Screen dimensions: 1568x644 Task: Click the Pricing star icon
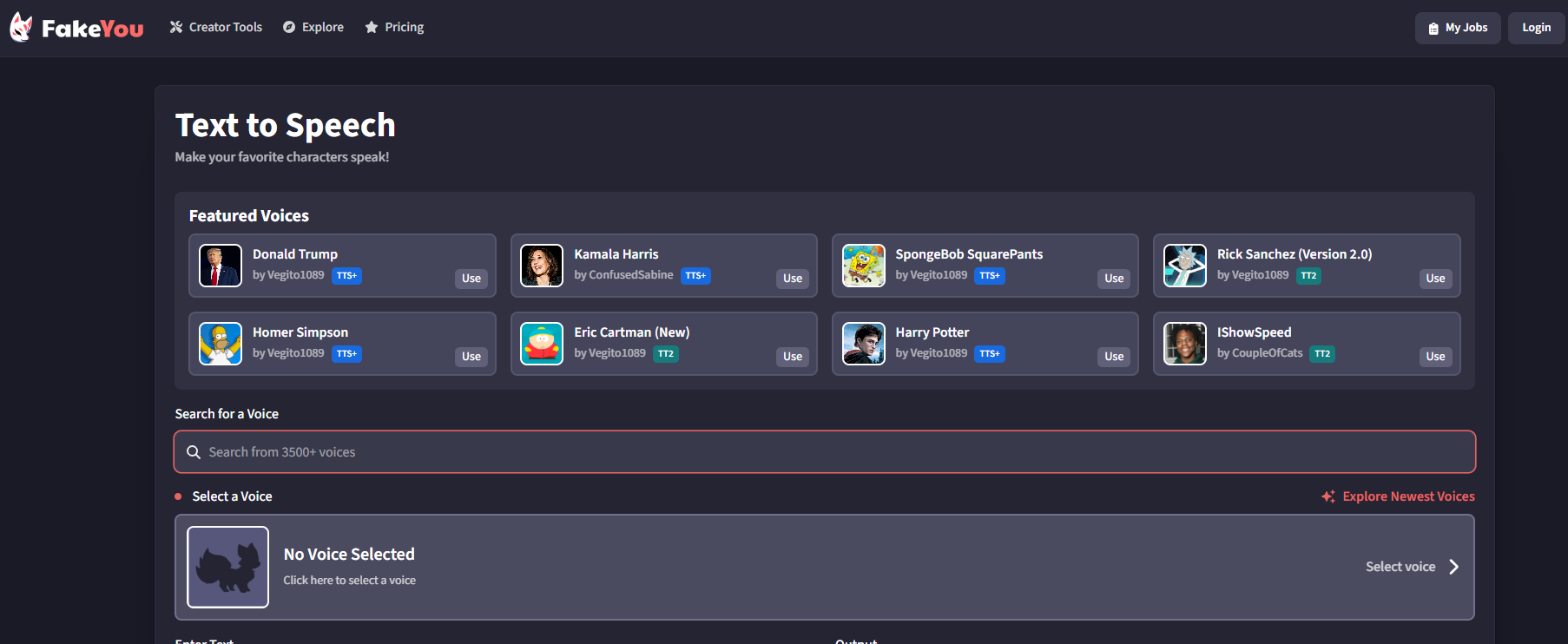point(372,27)
